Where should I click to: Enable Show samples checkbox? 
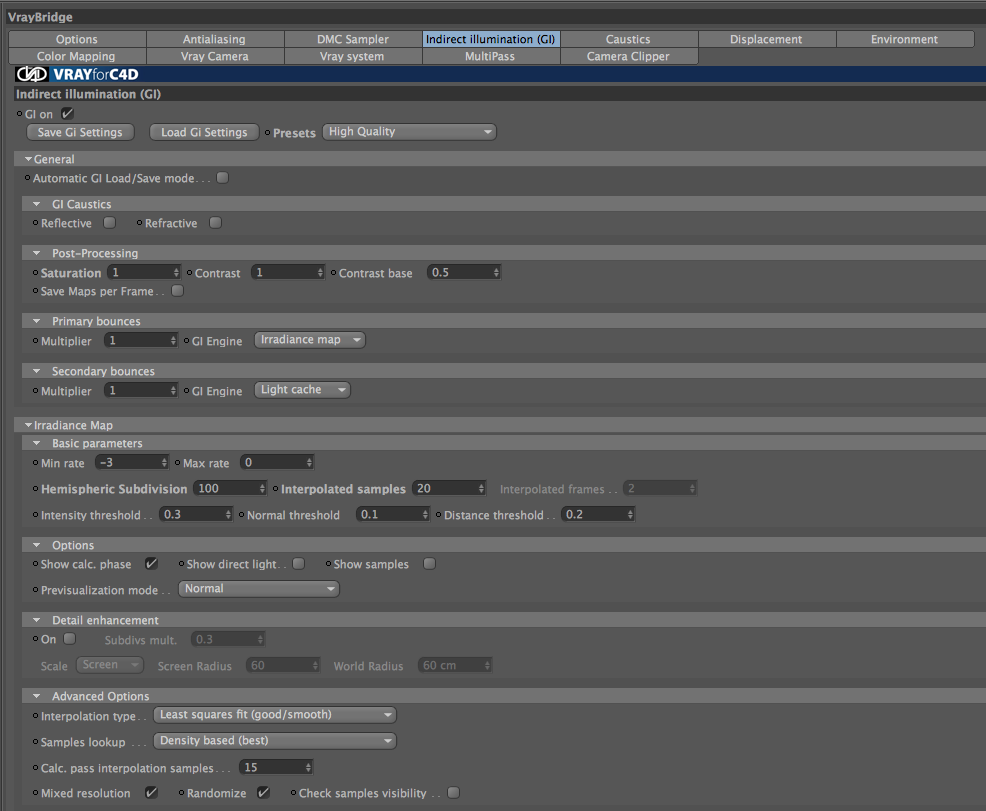tap(429, 563)
